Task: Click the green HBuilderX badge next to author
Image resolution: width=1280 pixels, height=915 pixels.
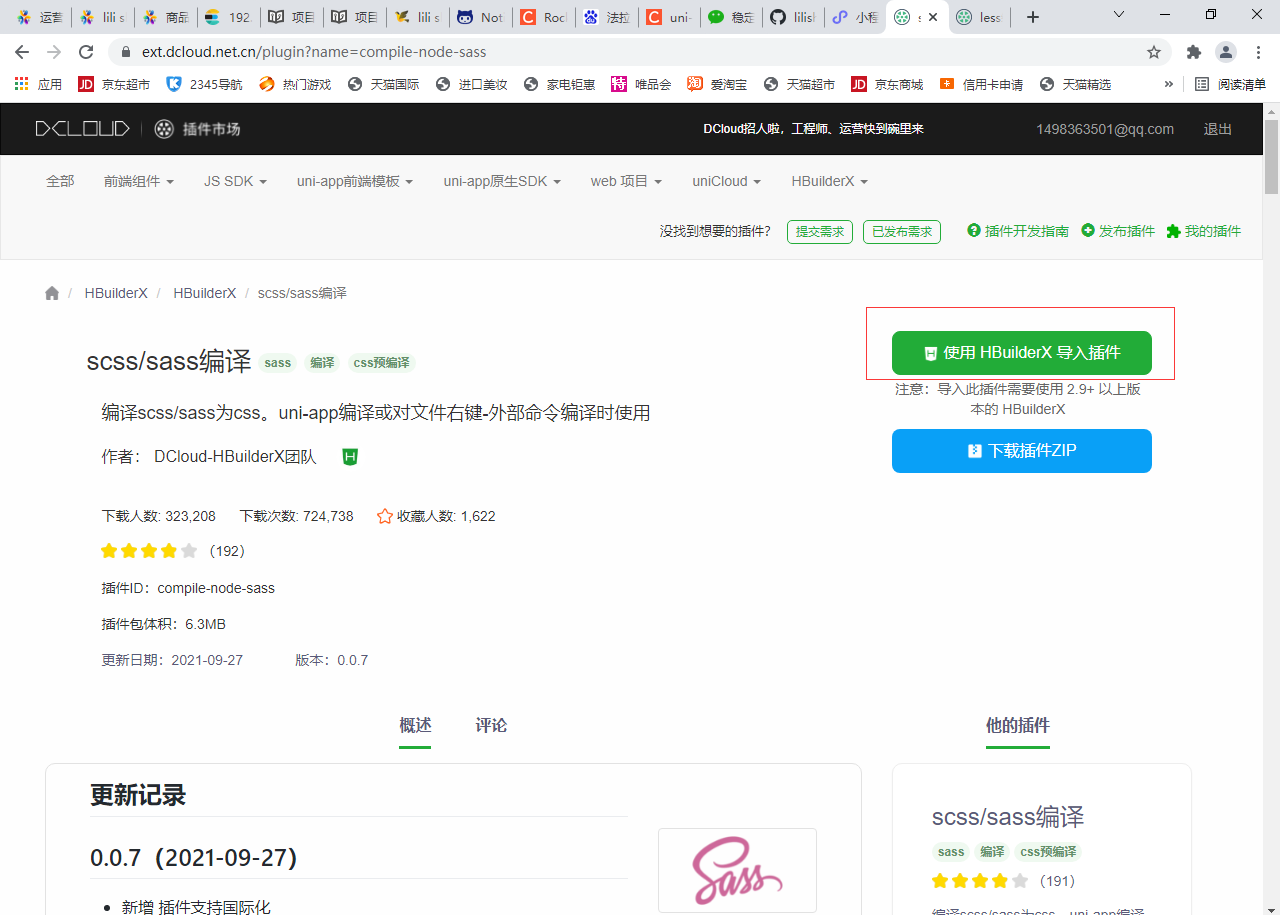Action: click(350, 457)
